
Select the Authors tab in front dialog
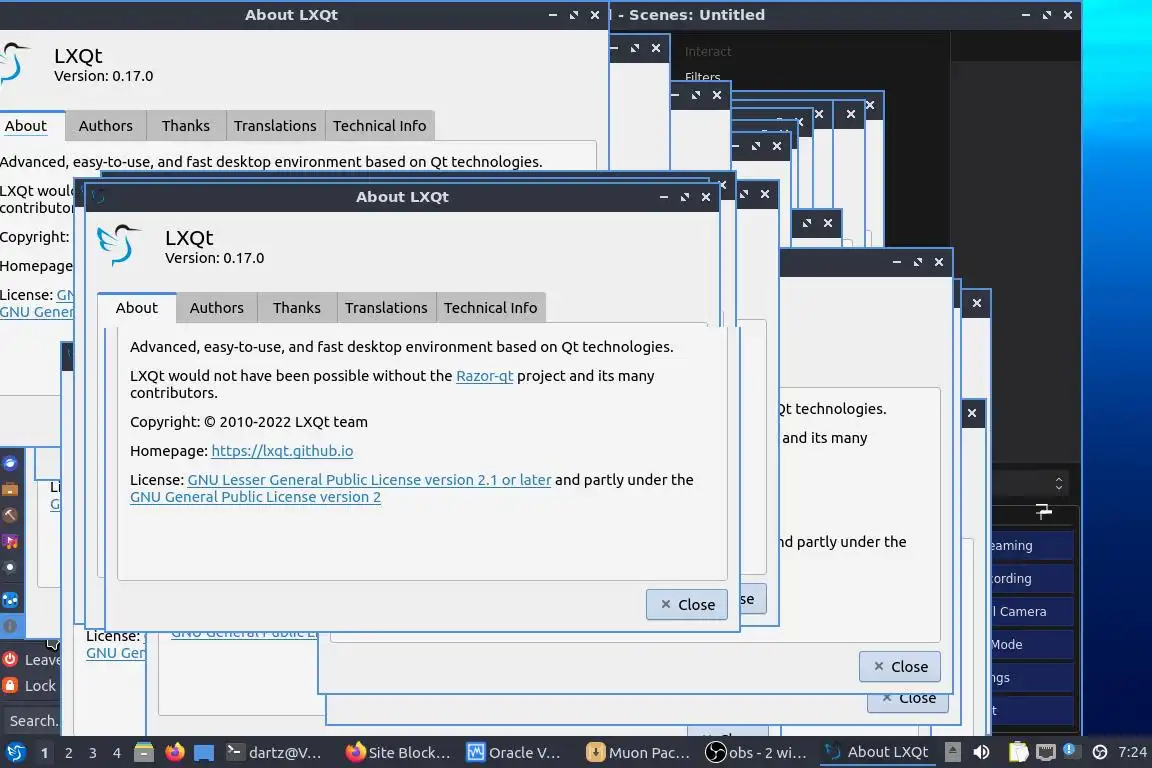pyautogui.click(x=217, y=308)
